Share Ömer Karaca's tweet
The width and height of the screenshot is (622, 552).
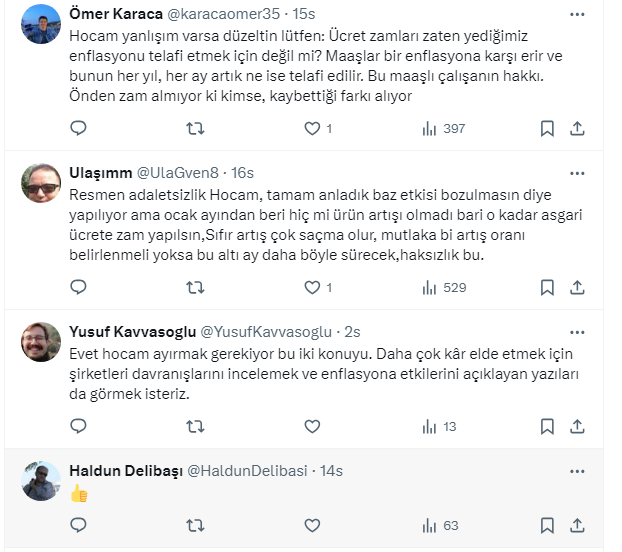click(577, 128)
